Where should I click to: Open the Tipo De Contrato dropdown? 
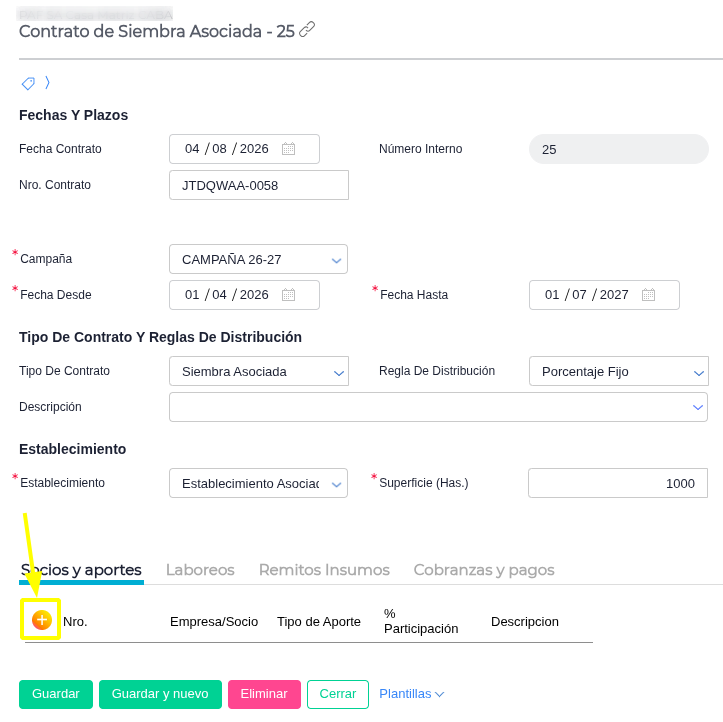(259, 371)
